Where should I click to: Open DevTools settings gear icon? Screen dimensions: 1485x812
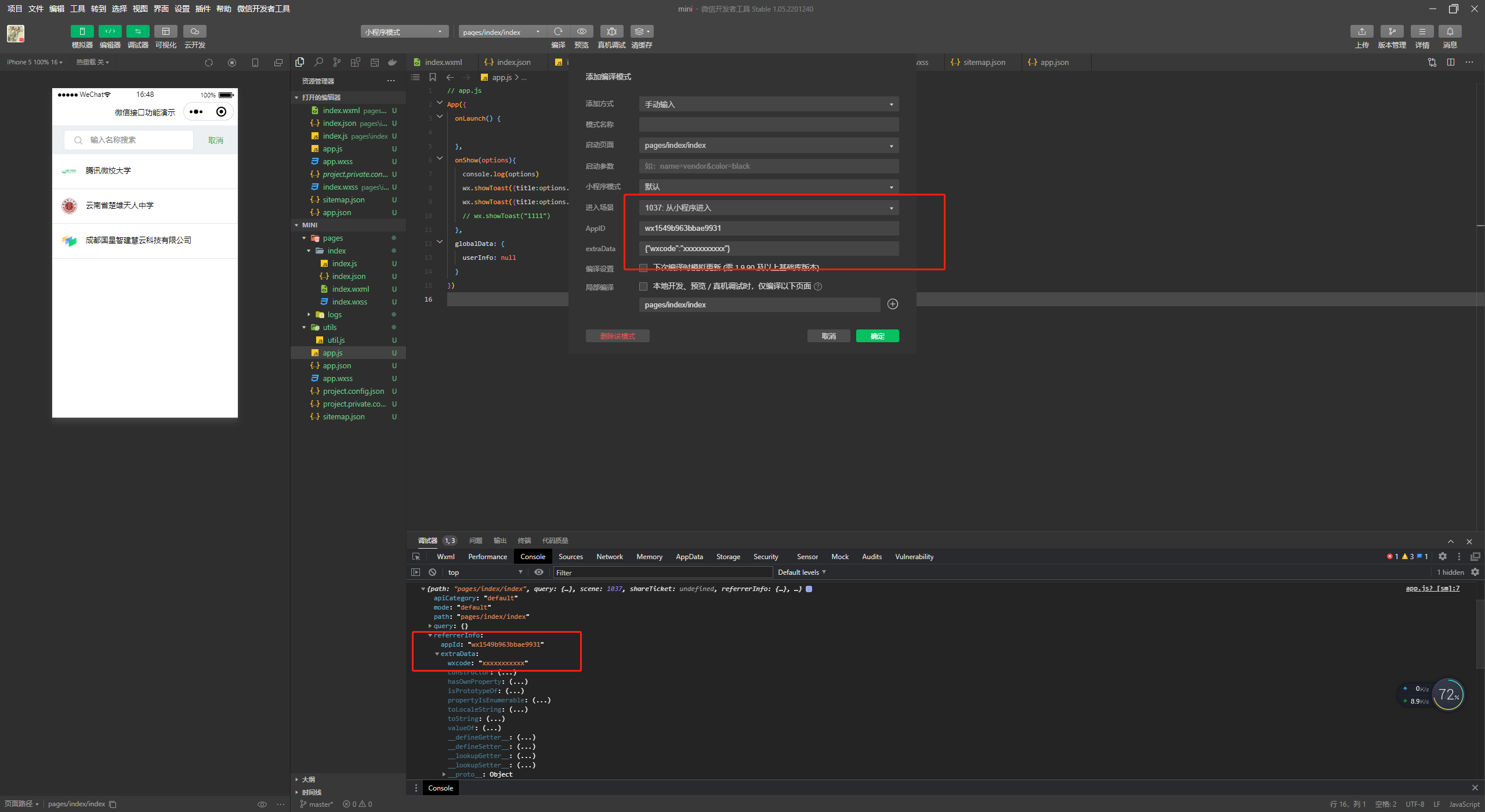tap(1443, 557)
